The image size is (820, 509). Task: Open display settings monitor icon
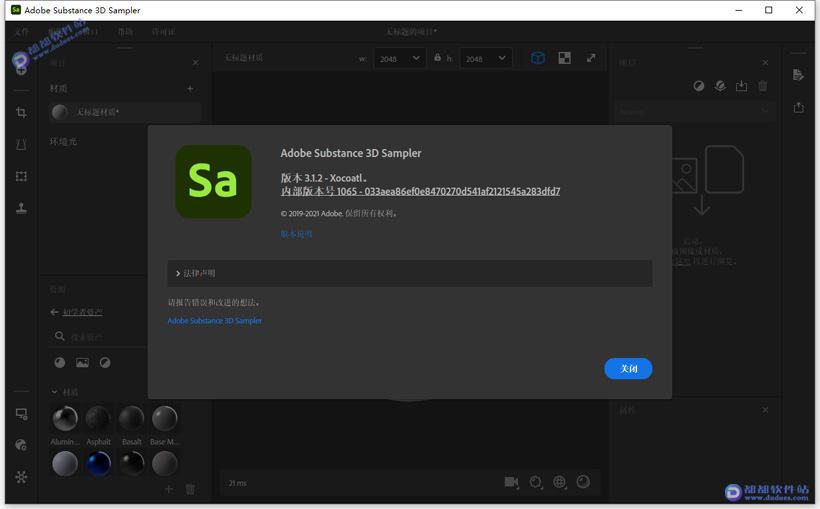[x=21, y=414]
